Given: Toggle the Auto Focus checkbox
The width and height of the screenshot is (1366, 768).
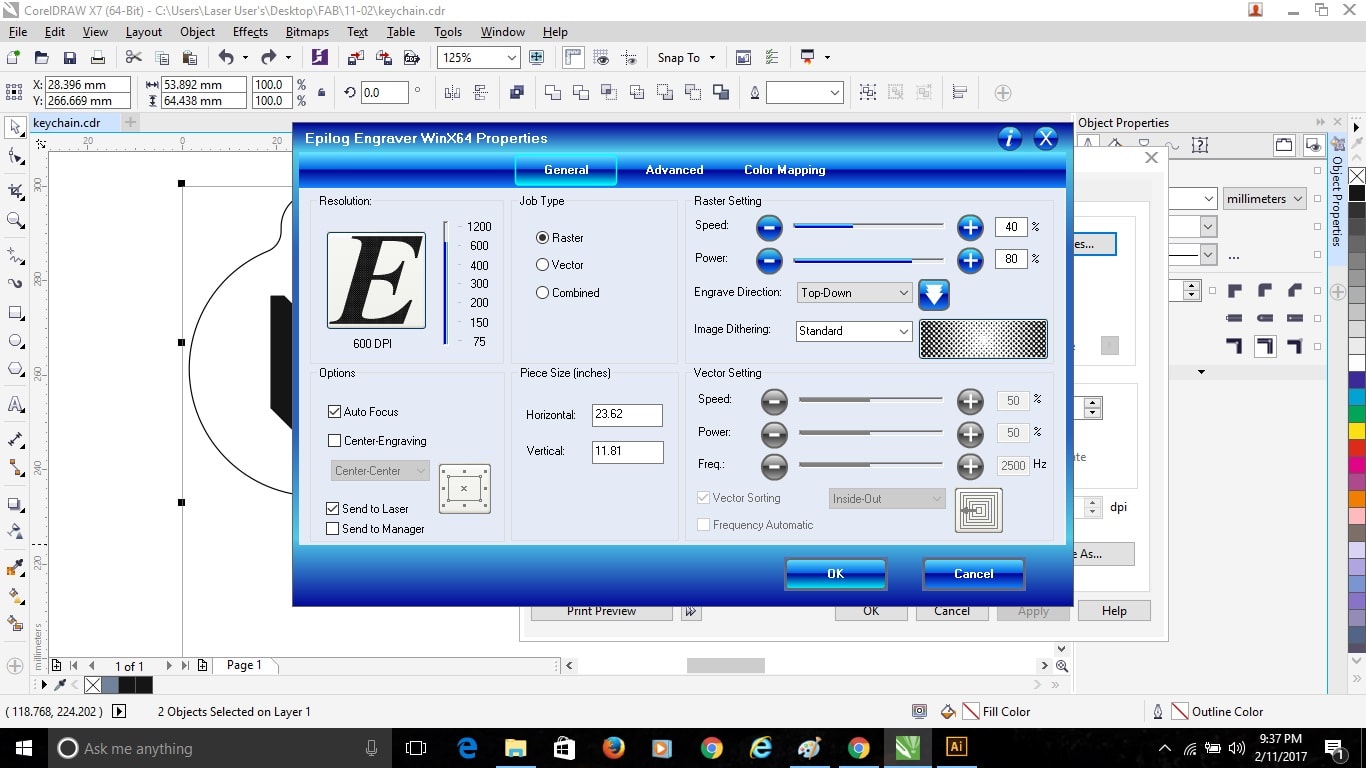Looking at the screenshot, I should [x=334, y=412].
